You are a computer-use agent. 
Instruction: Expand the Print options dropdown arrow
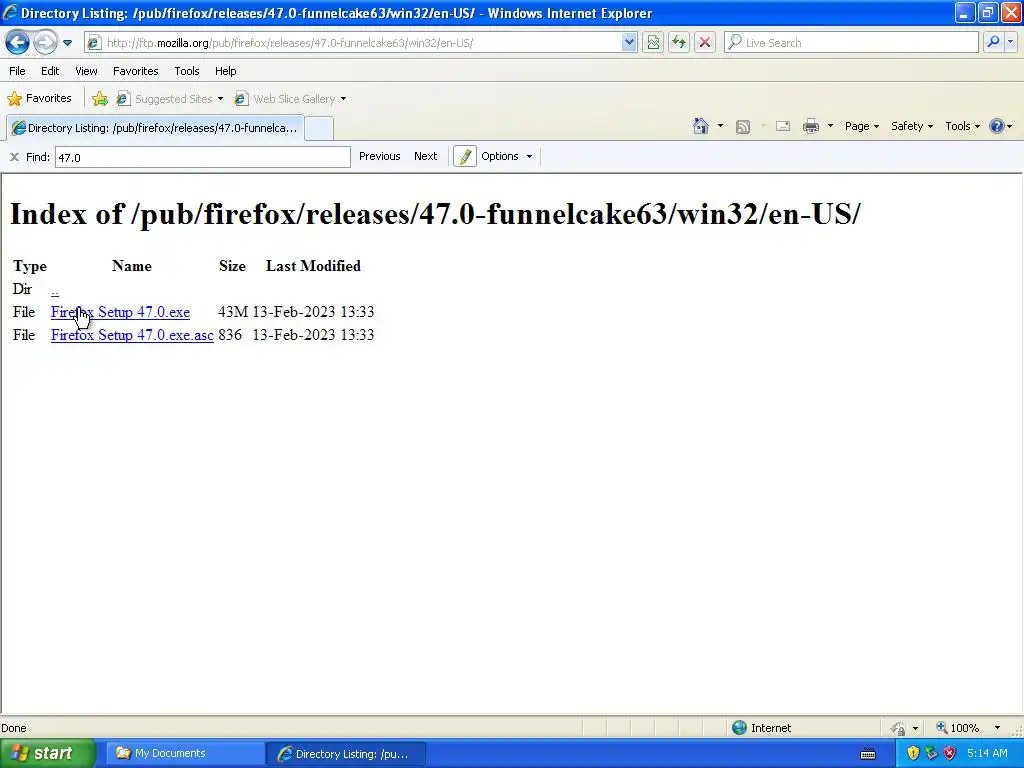click(830, 126)
